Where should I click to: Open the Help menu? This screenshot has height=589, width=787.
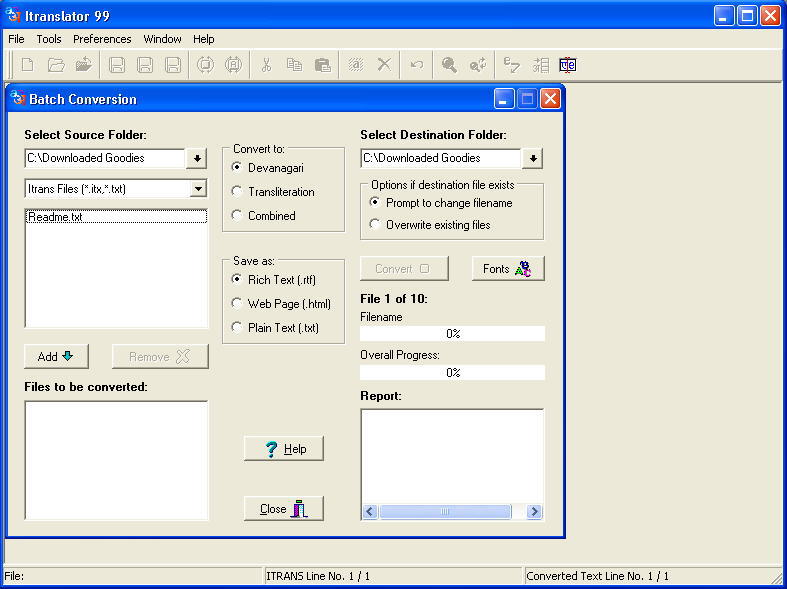tap(203, 39)
